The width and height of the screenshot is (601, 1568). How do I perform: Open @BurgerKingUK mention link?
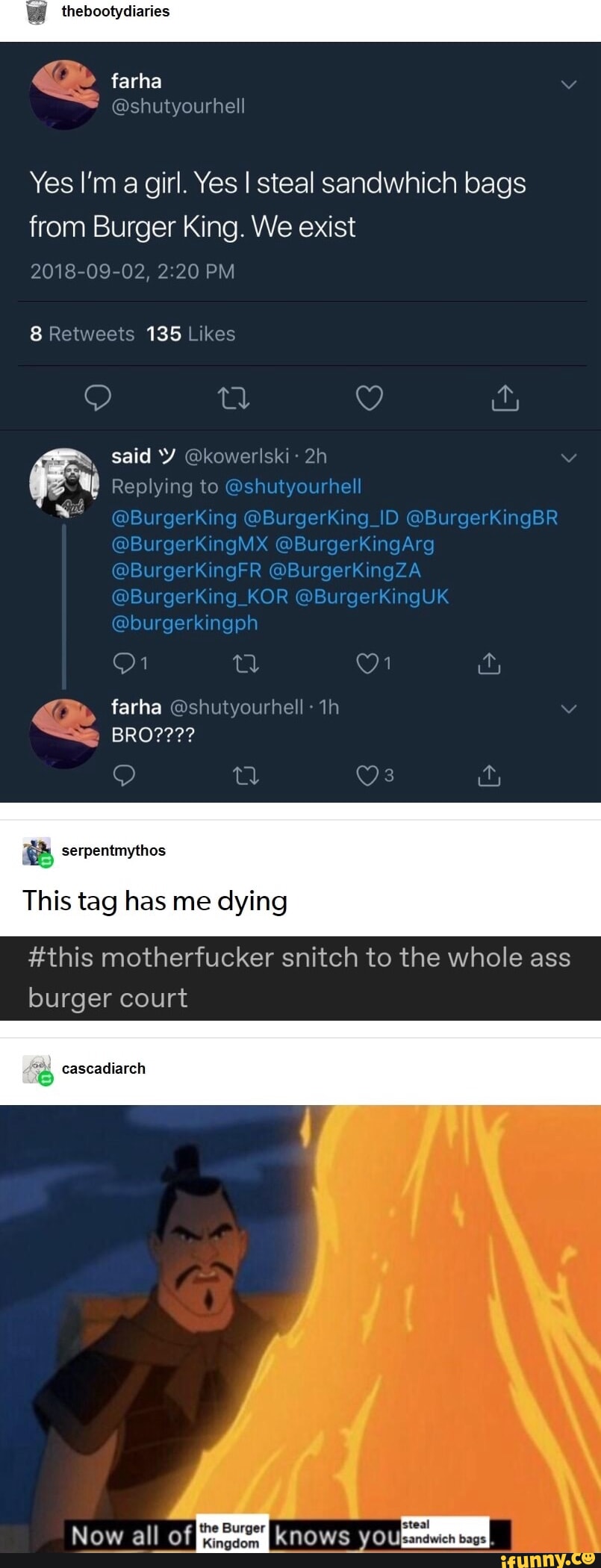(372, 597)
